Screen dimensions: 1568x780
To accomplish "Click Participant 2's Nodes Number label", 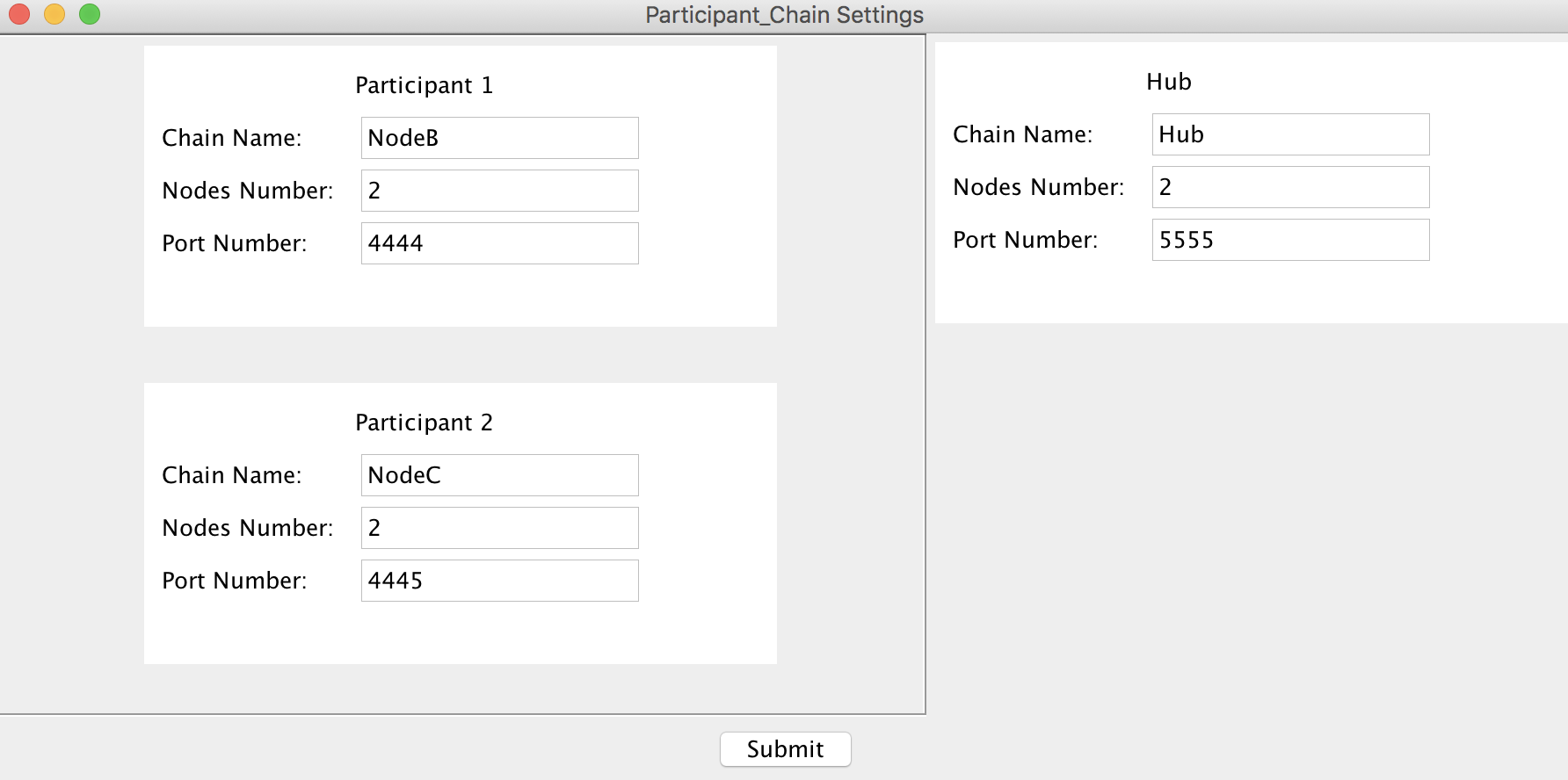I will 248,528.
